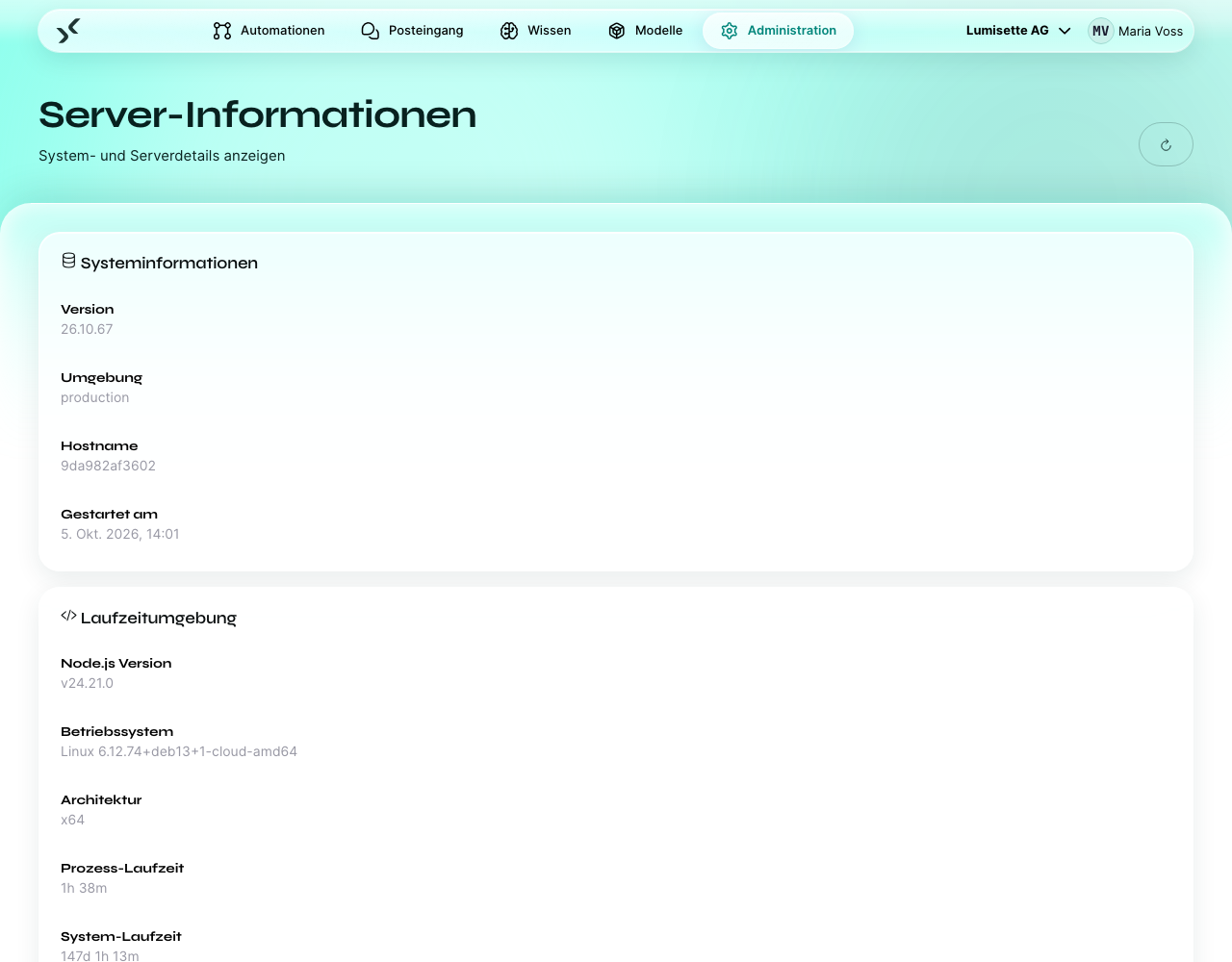Image resolution: width=1232 pixels, height=962 pixels.
Task: Click the Gestartet am label
Action: [x=109, y=514]
